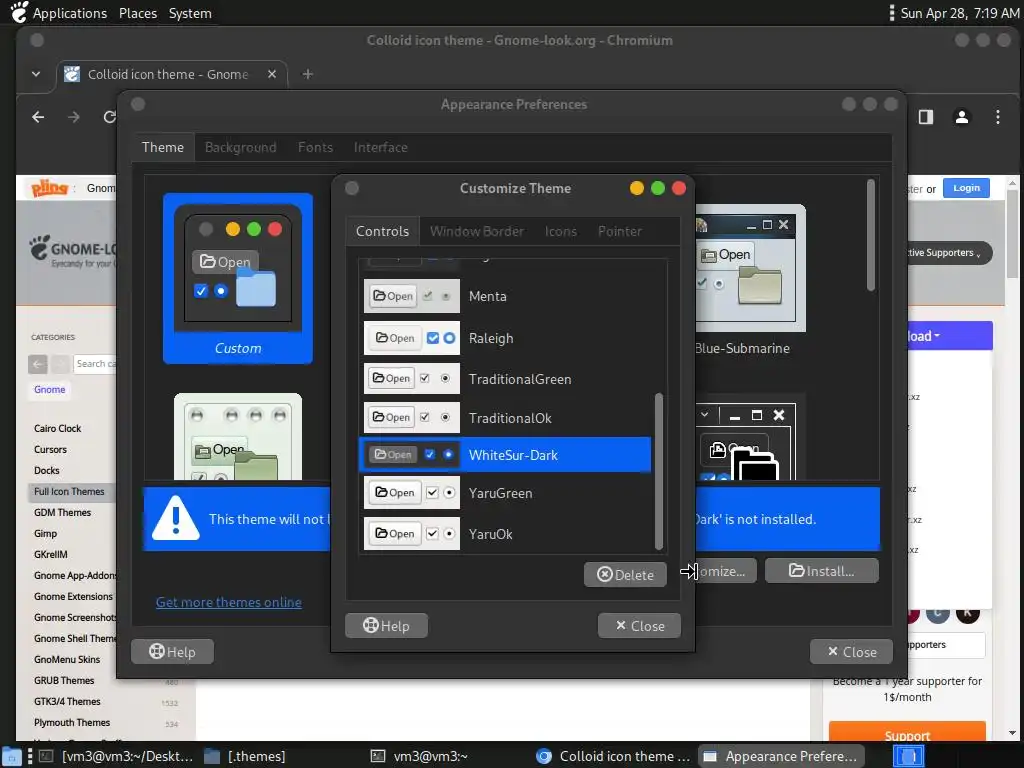
Task: Select the WhiteSur-Dark controls theme
Action: [x=505, y=455]
